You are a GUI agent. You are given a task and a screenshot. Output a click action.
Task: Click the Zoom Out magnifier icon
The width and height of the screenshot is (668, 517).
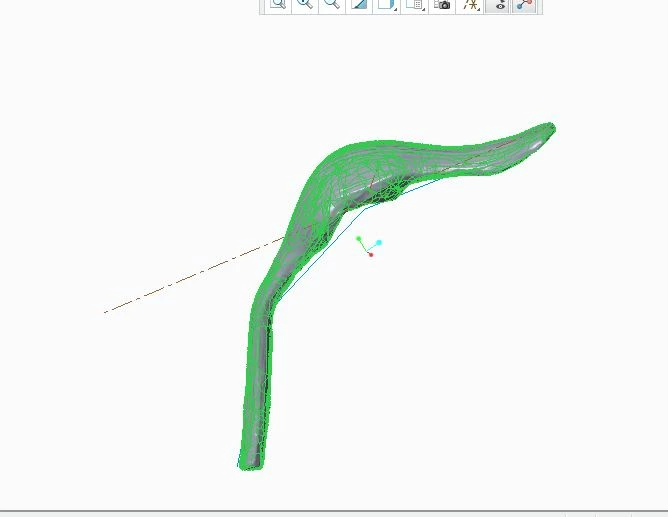pos(332,4)
